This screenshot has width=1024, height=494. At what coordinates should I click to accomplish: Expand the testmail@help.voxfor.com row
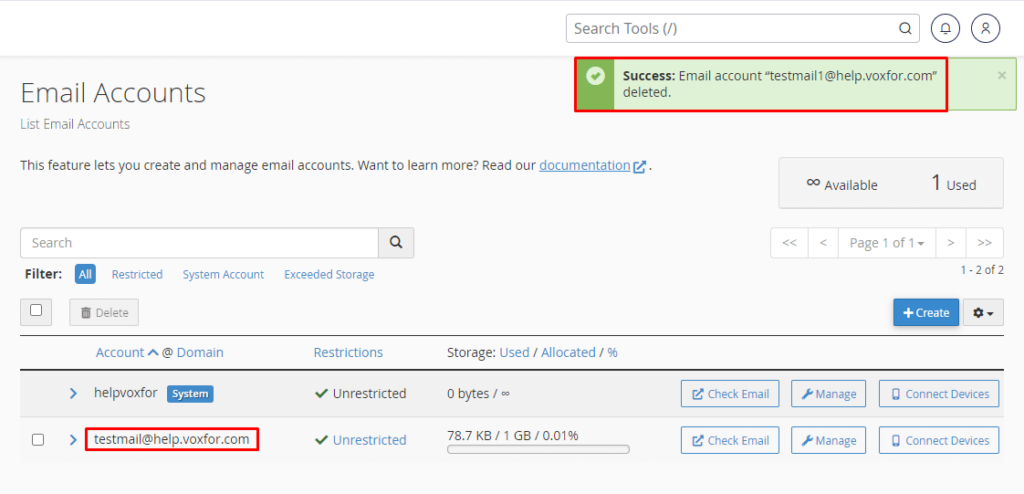(74, 440)
